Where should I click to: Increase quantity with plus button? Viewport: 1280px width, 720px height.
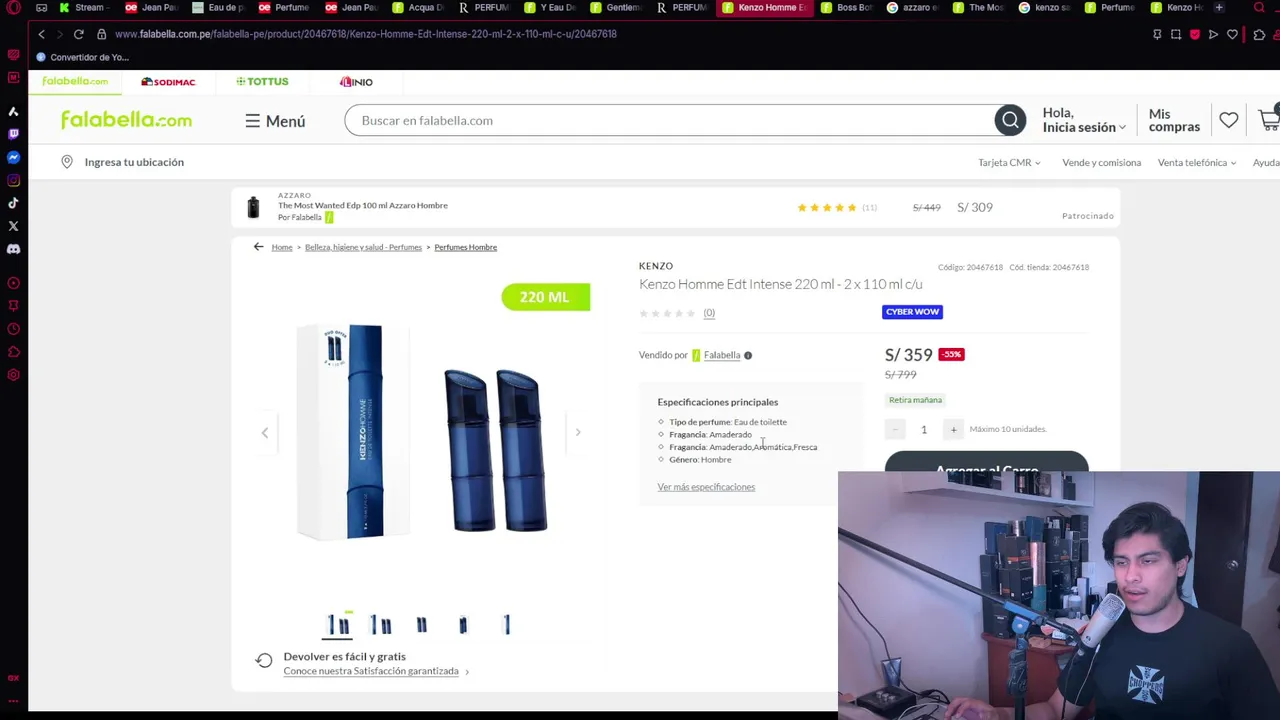pyautogui.click(x=953, y=429)
